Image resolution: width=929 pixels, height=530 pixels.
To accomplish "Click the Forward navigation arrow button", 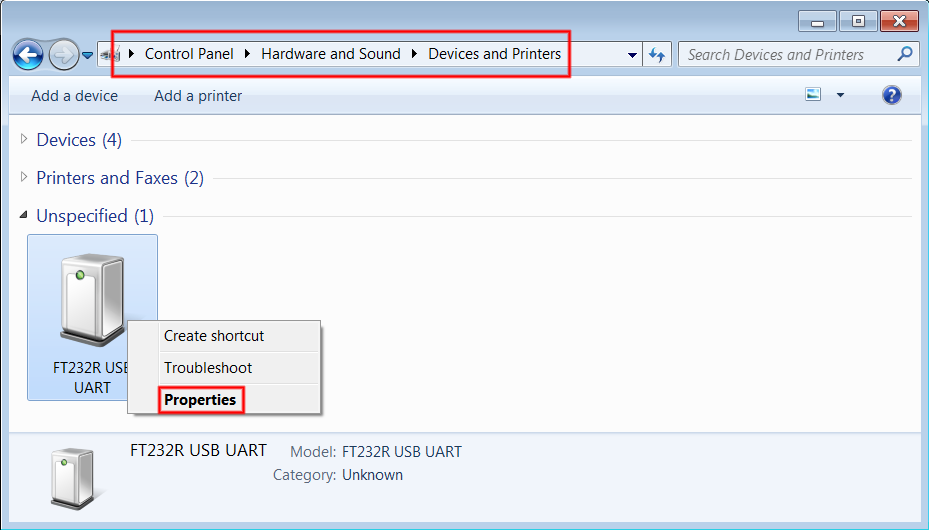I will click(x=63, y=55).
